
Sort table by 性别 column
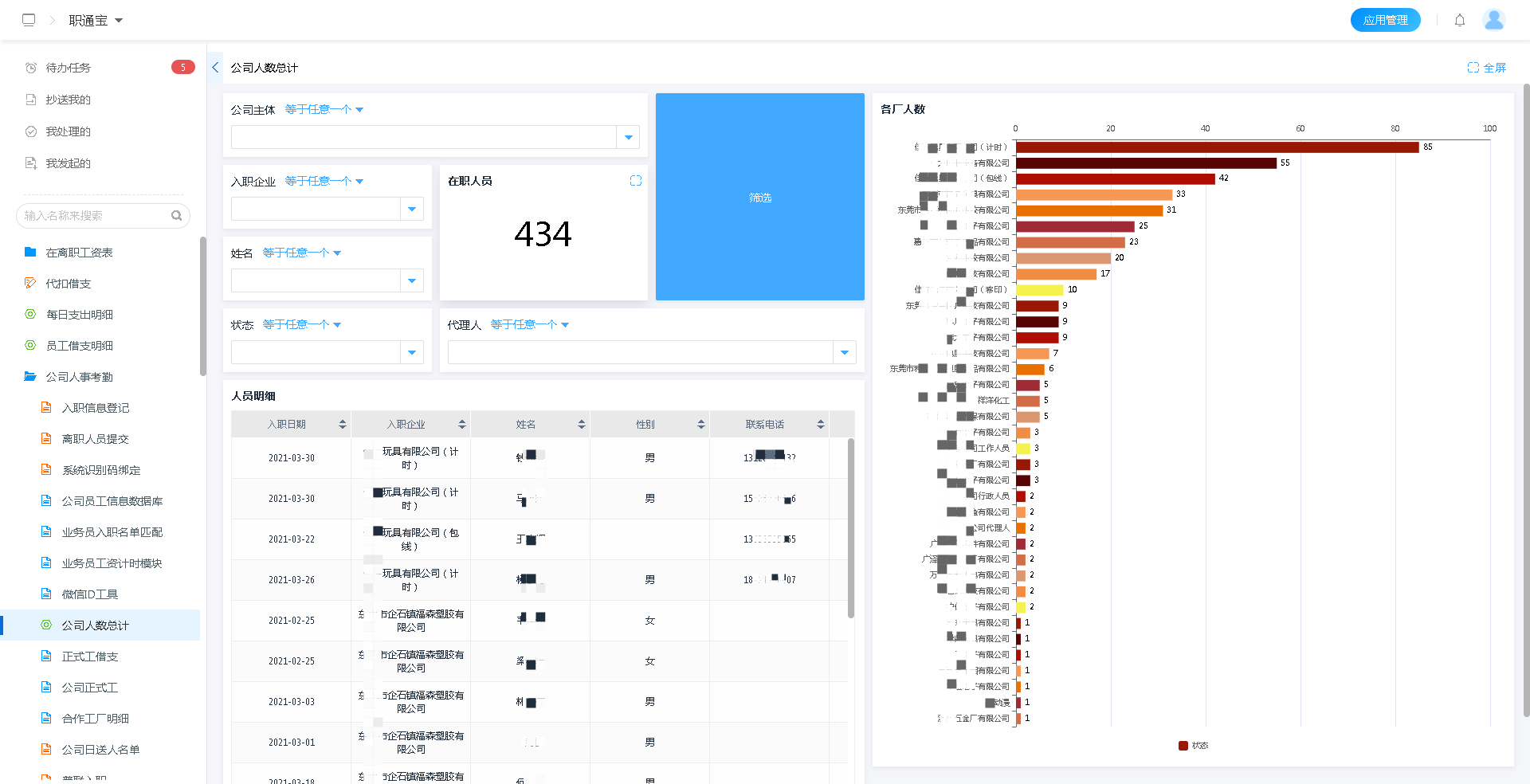click(x=700, y=425)
